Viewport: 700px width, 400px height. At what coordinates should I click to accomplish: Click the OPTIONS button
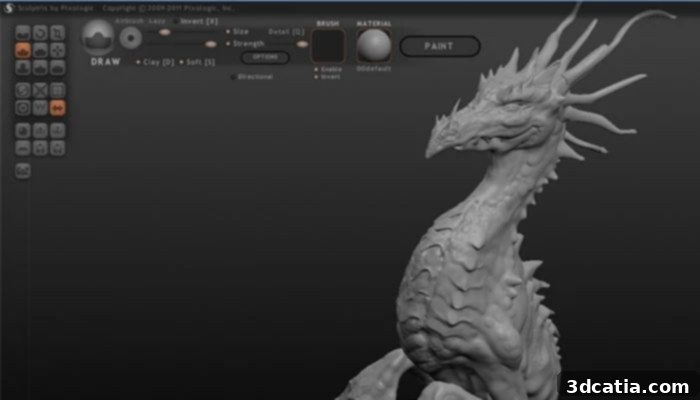(265, 57)
